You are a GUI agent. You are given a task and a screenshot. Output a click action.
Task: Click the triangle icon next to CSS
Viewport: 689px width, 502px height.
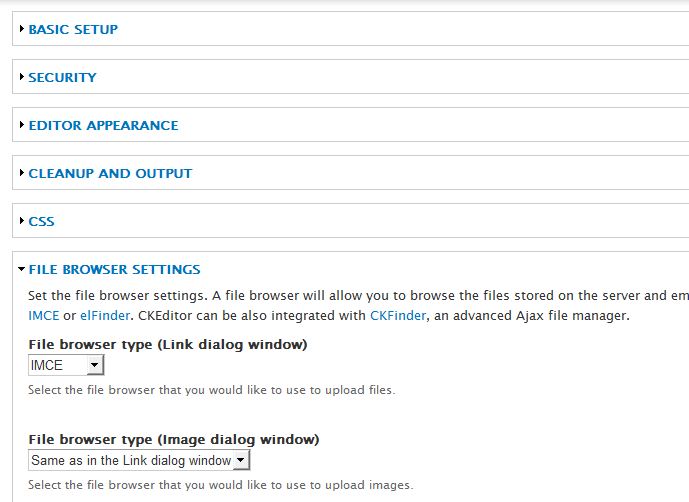coord(22,221)
